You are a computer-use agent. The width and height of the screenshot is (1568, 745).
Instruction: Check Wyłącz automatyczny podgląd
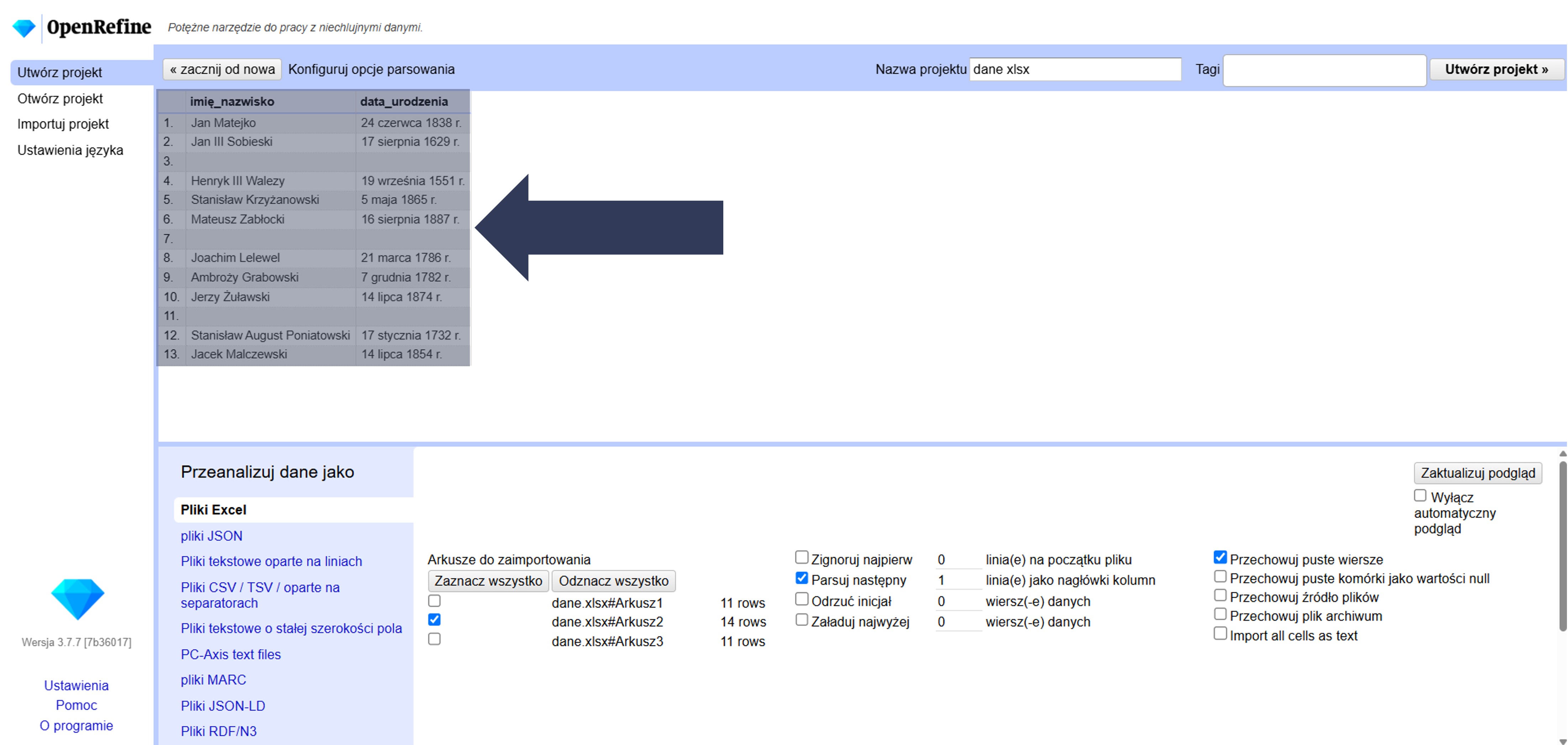click(1420, 495)
